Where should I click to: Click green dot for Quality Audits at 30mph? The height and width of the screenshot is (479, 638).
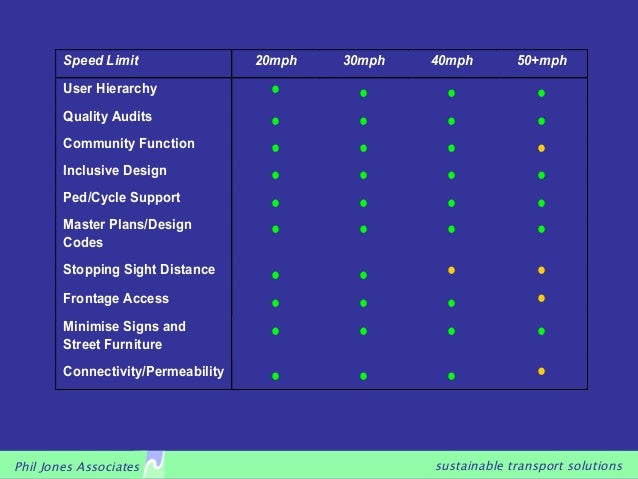coord(364,121)
